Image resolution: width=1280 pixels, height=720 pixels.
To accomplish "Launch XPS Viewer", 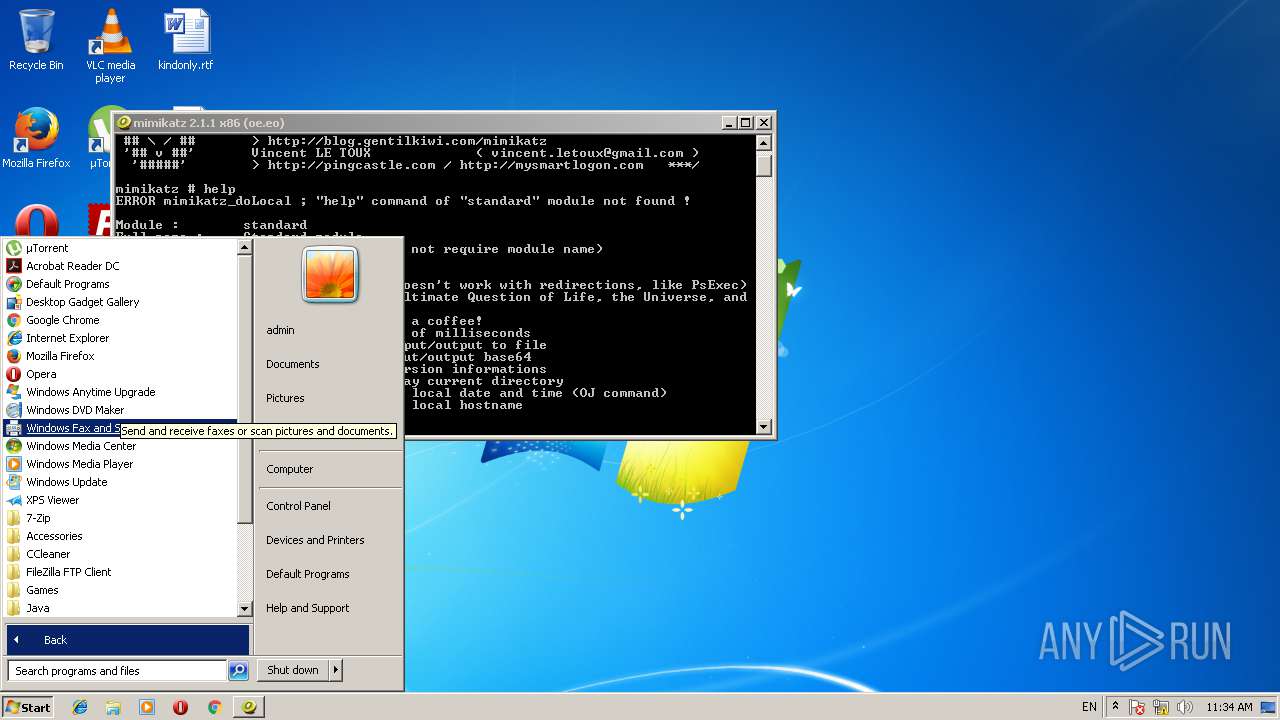I will tap(120, 500).
